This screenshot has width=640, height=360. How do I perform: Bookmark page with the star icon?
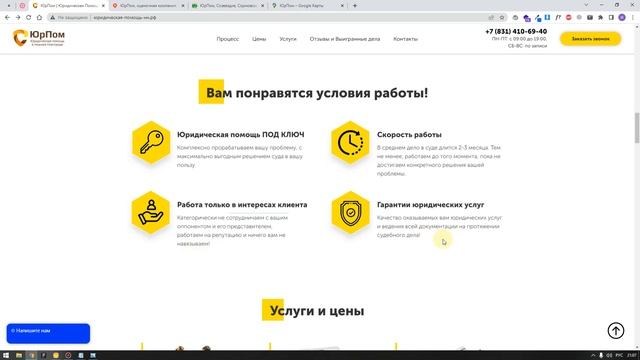click(x=502, y=18)
